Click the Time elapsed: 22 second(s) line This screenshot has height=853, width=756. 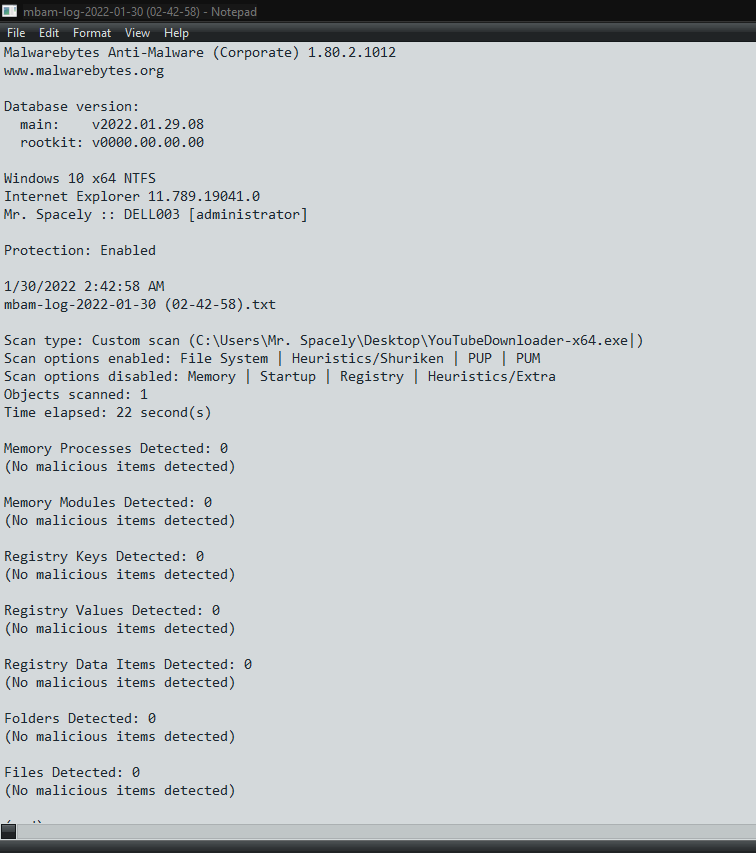(108, 412)
